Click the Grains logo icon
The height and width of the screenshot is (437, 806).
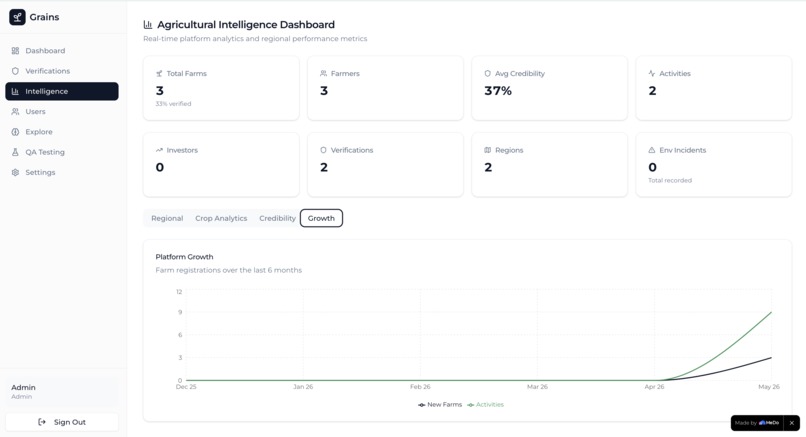[x=17, y=17]
